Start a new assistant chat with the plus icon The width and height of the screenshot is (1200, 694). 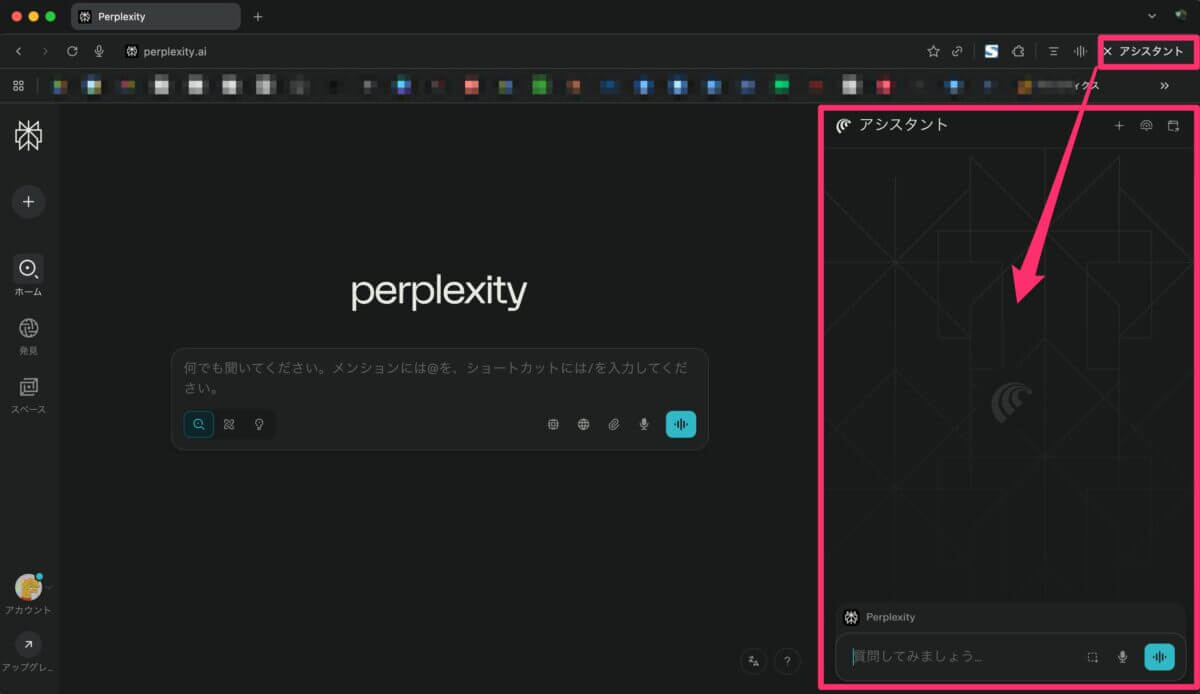click(x=1119, y=126)
